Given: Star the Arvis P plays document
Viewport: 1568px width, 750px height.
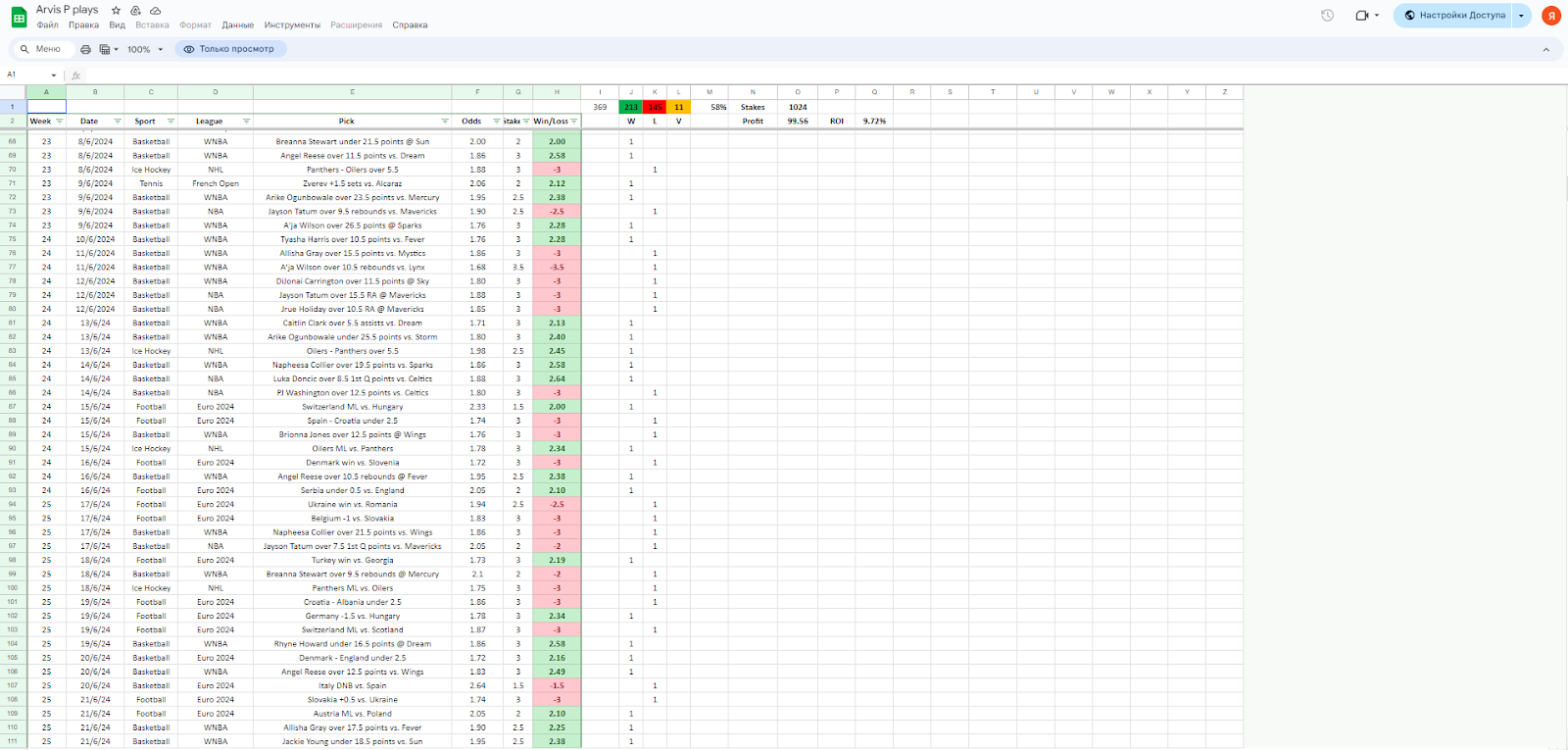Looking at the screenshot, I should pyautogui.click(x=116, y=10).
